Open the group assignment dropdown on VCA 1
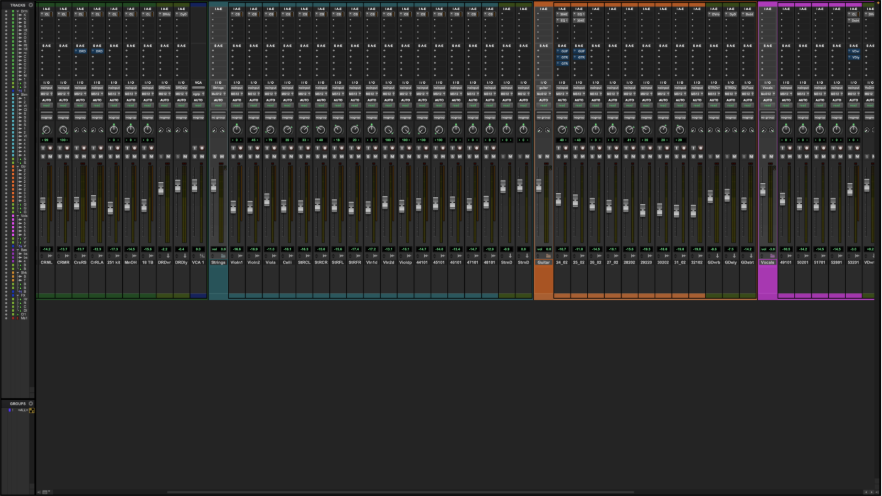This screenshot has width=882, height=496. pyautogui.click(x=198, y=118)
